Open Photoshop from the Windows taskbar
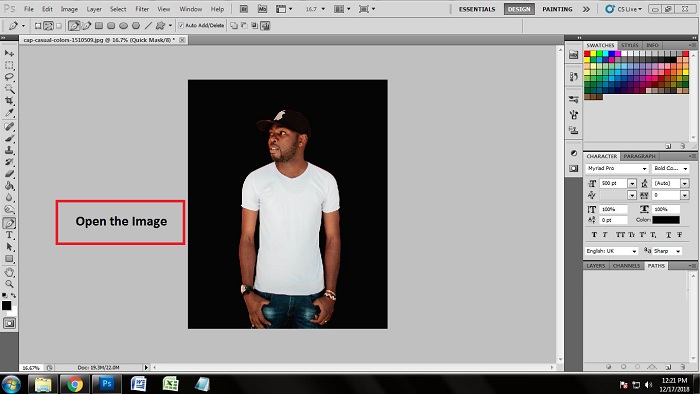The image size is (700, 394). point(107,384)
